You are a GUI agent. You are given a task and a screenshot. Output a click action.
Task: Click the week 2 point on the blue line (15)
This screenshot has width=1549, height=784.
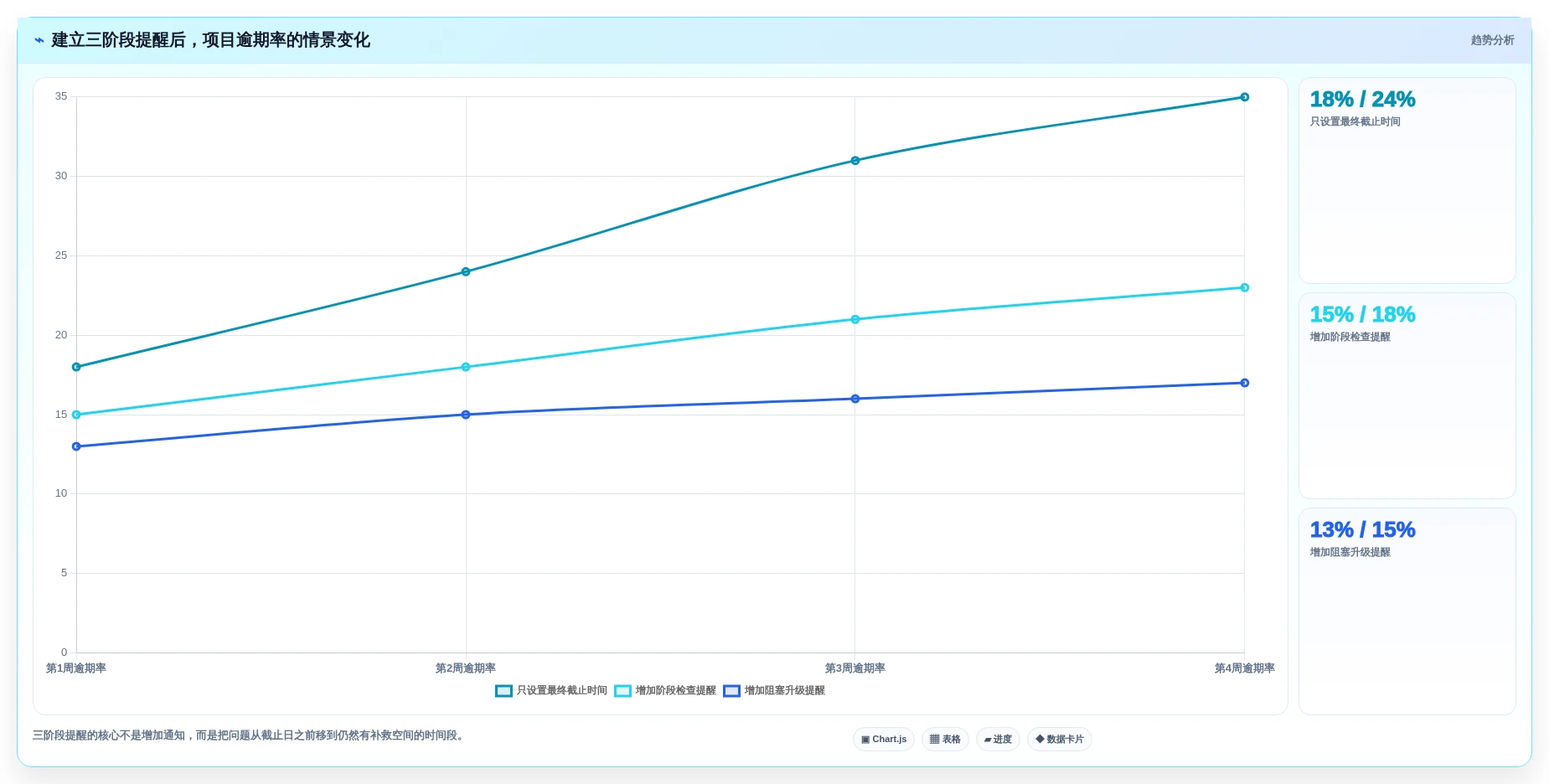point(466,415)
